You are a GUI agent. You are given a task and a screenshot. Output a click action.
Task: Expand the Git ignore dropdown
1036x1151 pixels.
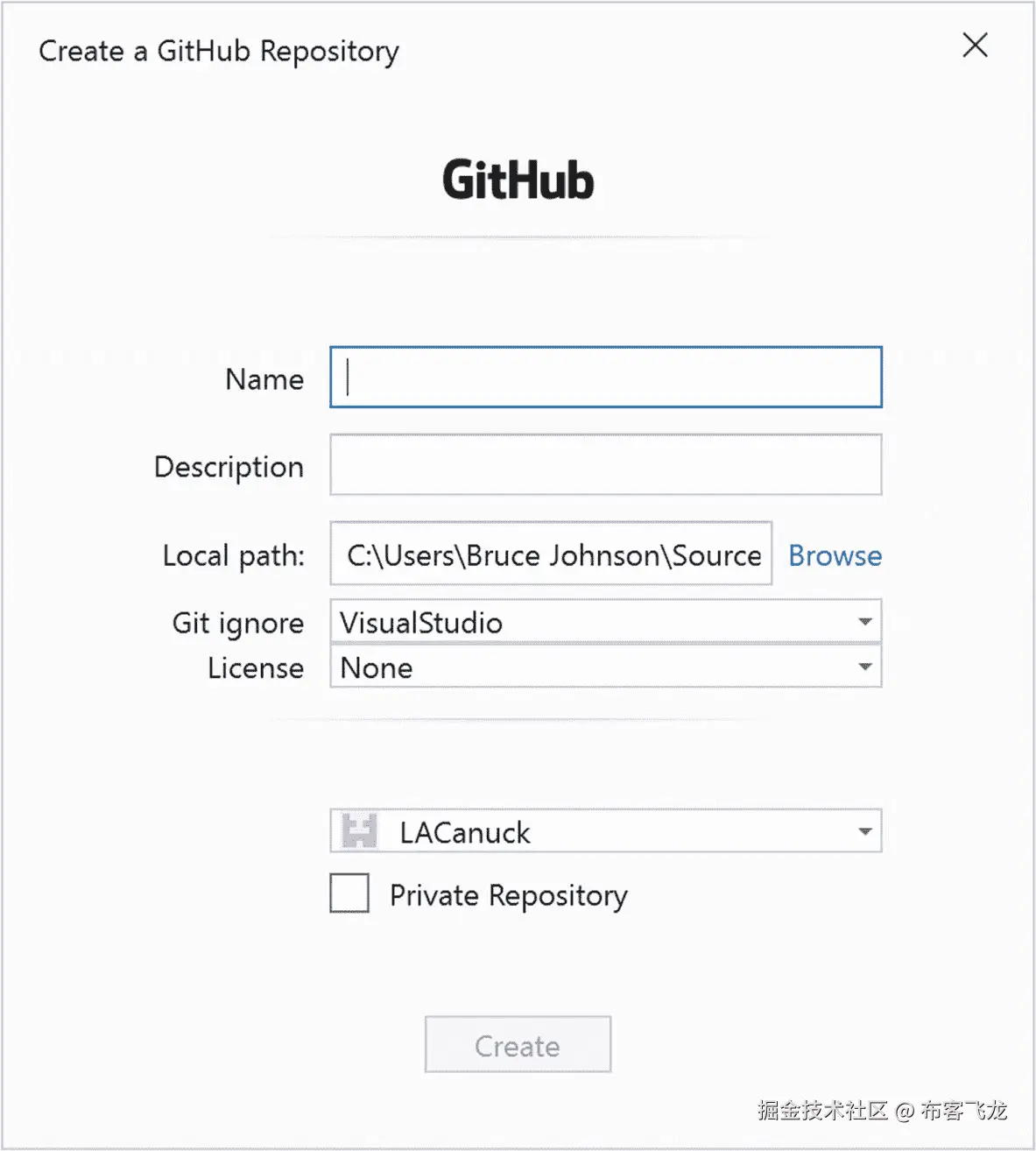(605, 622)
